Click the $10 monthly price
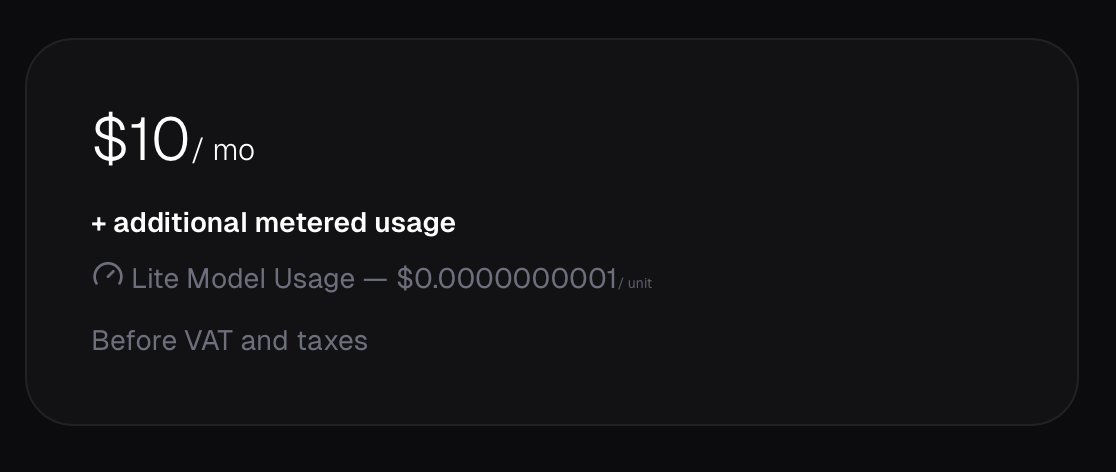This screenshot has height=472, width=1116. pyautogui.click(x=140, y=140)
